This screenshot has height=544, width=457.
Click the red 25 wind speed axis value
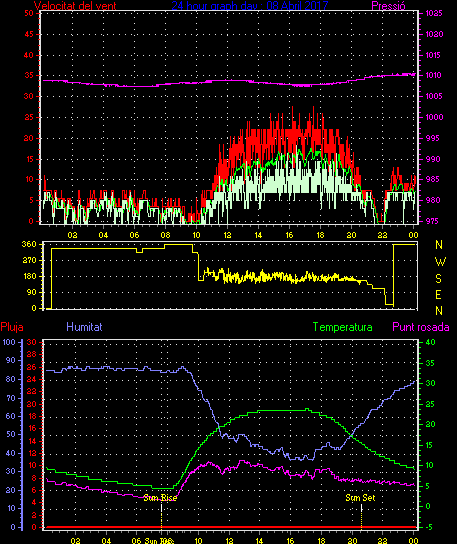(x=29, y=117)
